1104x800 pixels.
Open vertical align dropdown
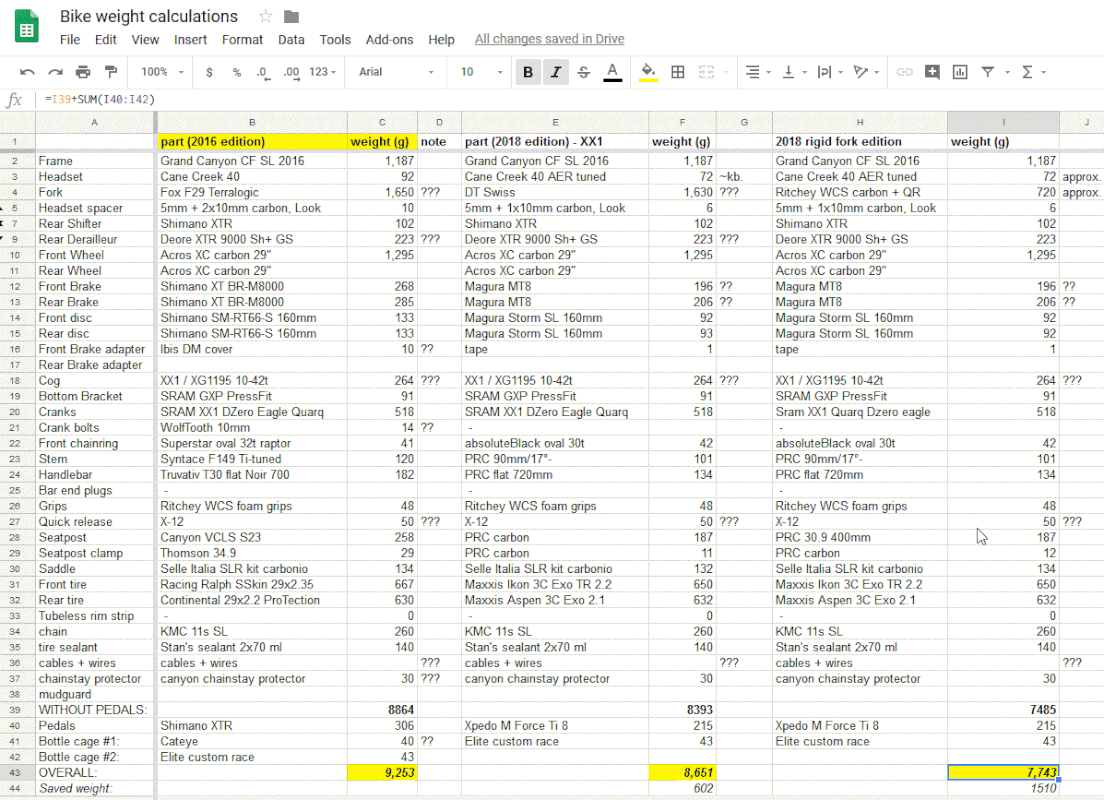[x=794, y=72]
